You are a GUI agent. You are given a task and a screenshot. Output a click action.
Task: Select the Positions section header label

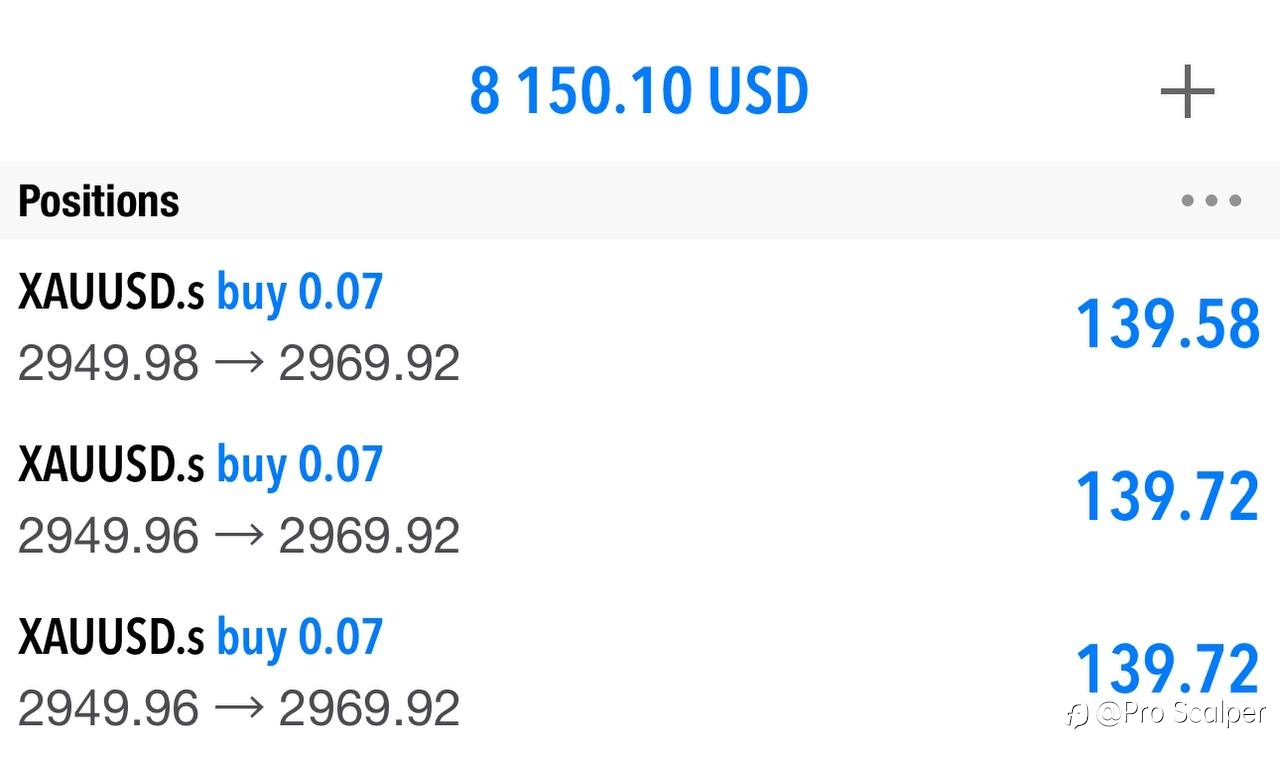point(99,201)
